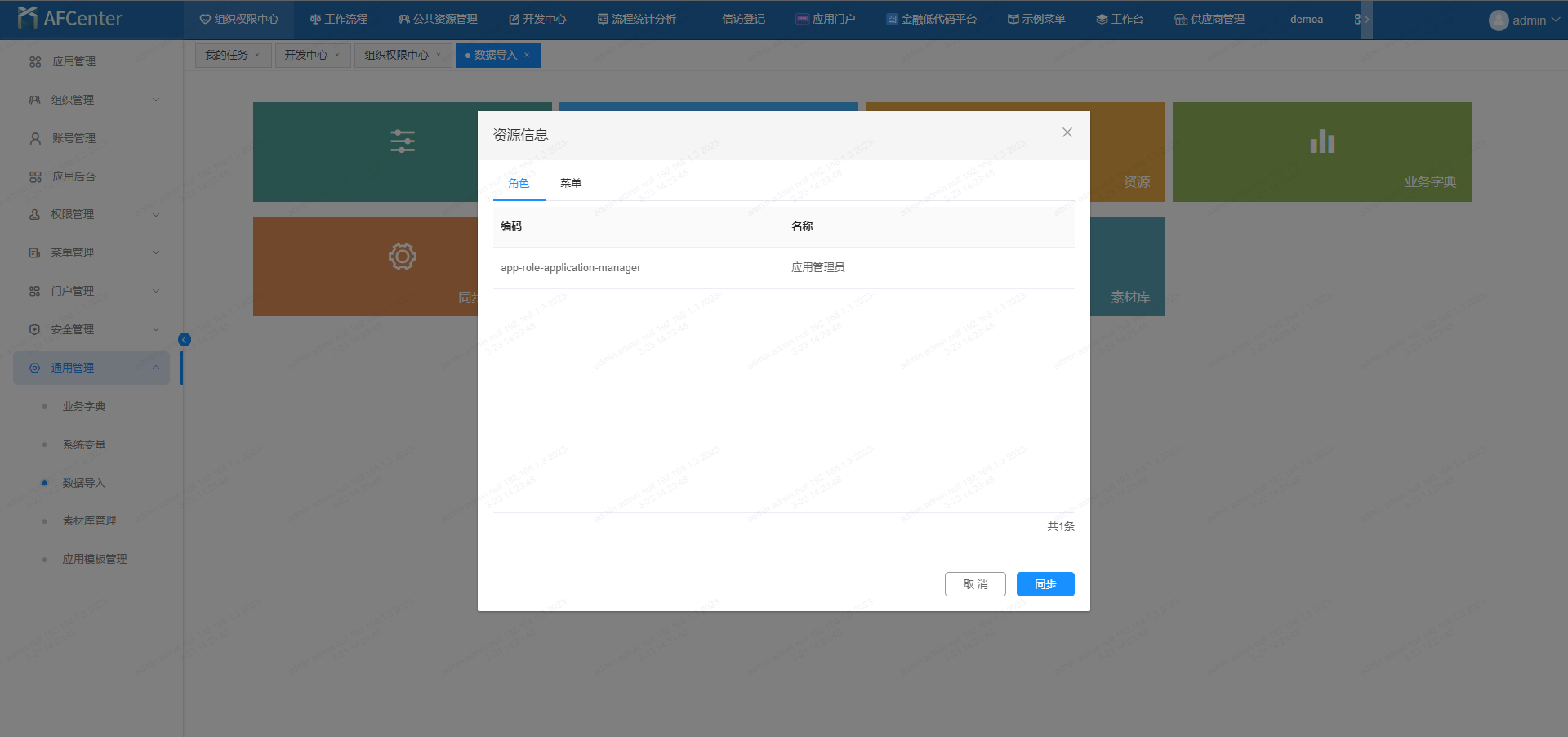The width and height of the screenshot is (1568, 737).
Task: Expand the 组织管理 sidebar menu
Action: point(155,100)
